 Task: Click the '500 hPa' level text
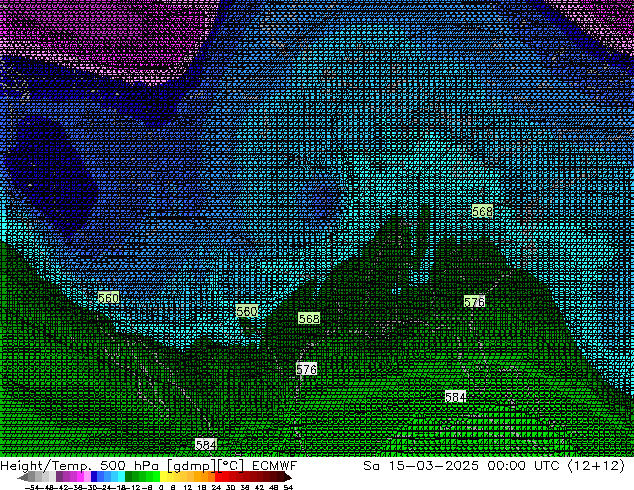click(x=131, y=466)
